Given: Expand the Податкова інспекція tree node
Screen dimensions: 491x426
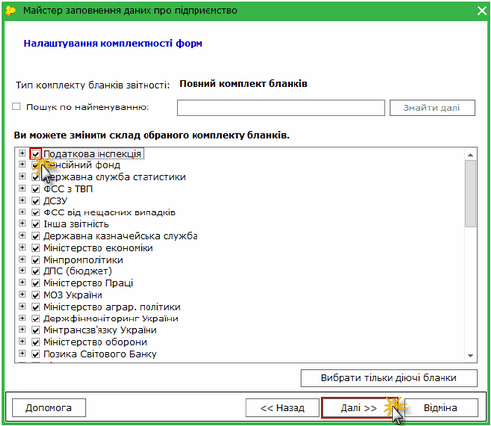Looking at the screenshot, I should 22,153.
